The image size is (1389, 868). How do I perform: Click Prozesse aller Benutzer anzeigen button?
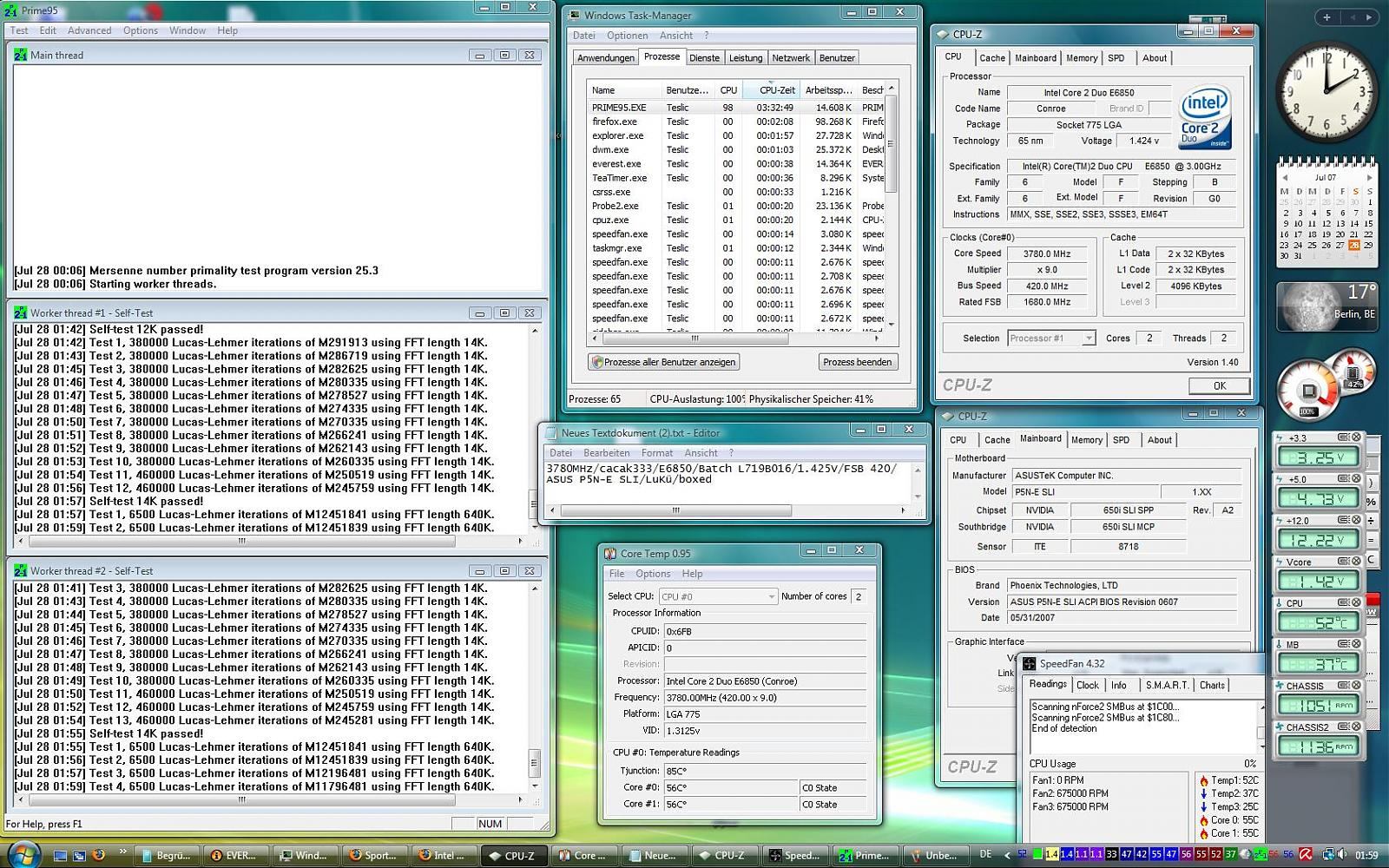tap(664, 362)
